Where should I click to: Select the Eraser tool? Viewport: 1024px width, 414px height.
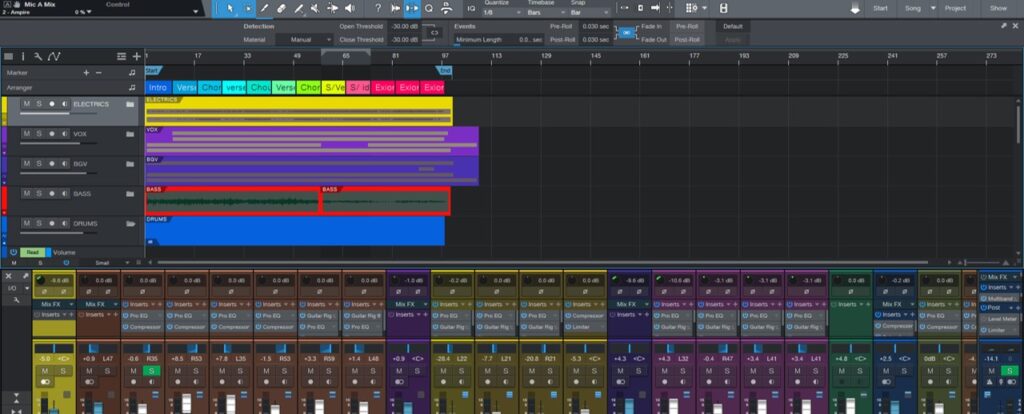(281, 8)
